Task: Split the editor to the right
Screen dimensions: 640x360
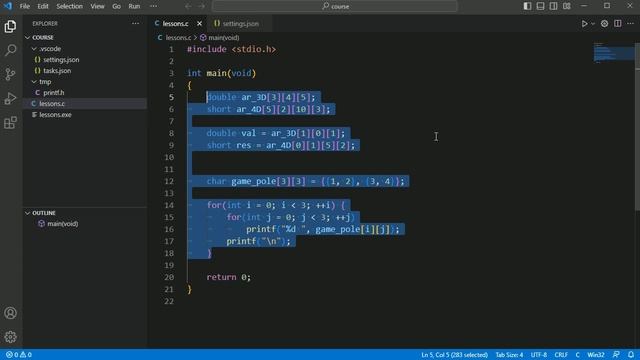Action: 618,24
